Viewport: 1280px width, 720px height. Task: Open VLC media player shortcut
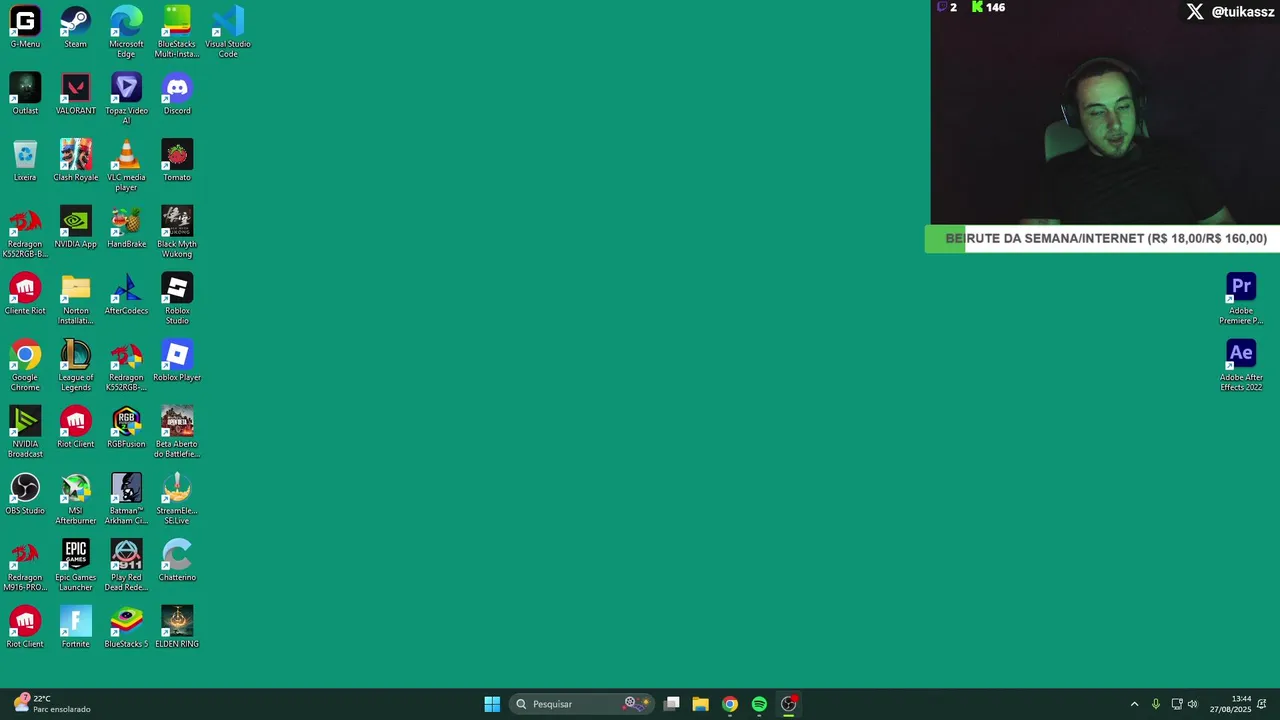[126, 166]
